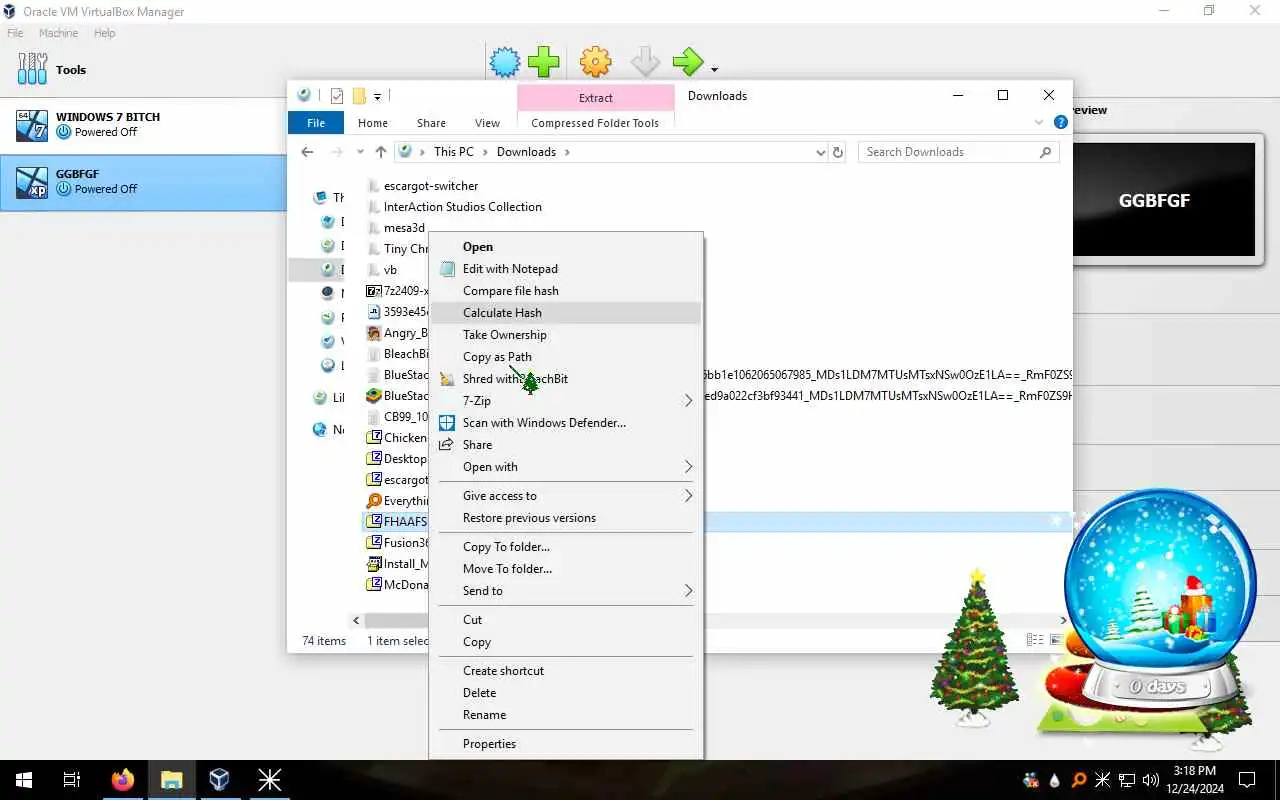Expand the Open with submenu

pos(566,467)
